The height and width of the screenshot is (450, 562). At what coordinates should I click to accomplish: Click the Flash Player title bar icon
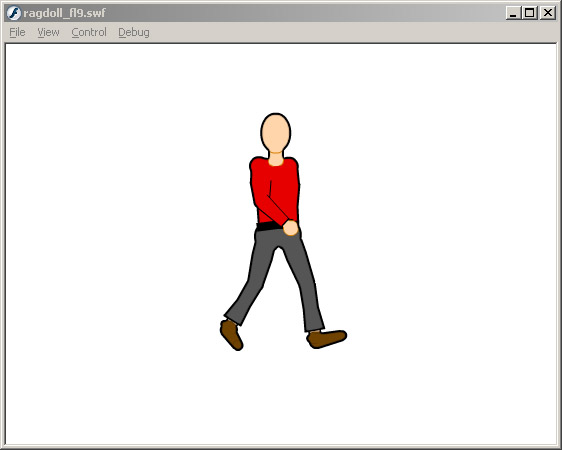14,13
